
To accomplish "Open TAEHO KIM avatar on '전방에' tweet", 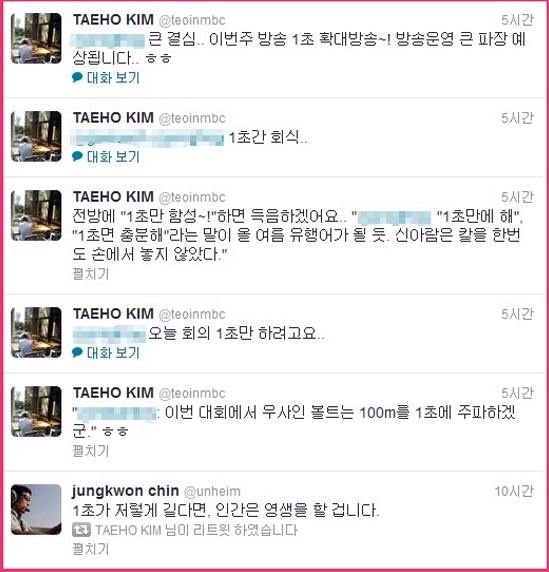I will point(36,215).
